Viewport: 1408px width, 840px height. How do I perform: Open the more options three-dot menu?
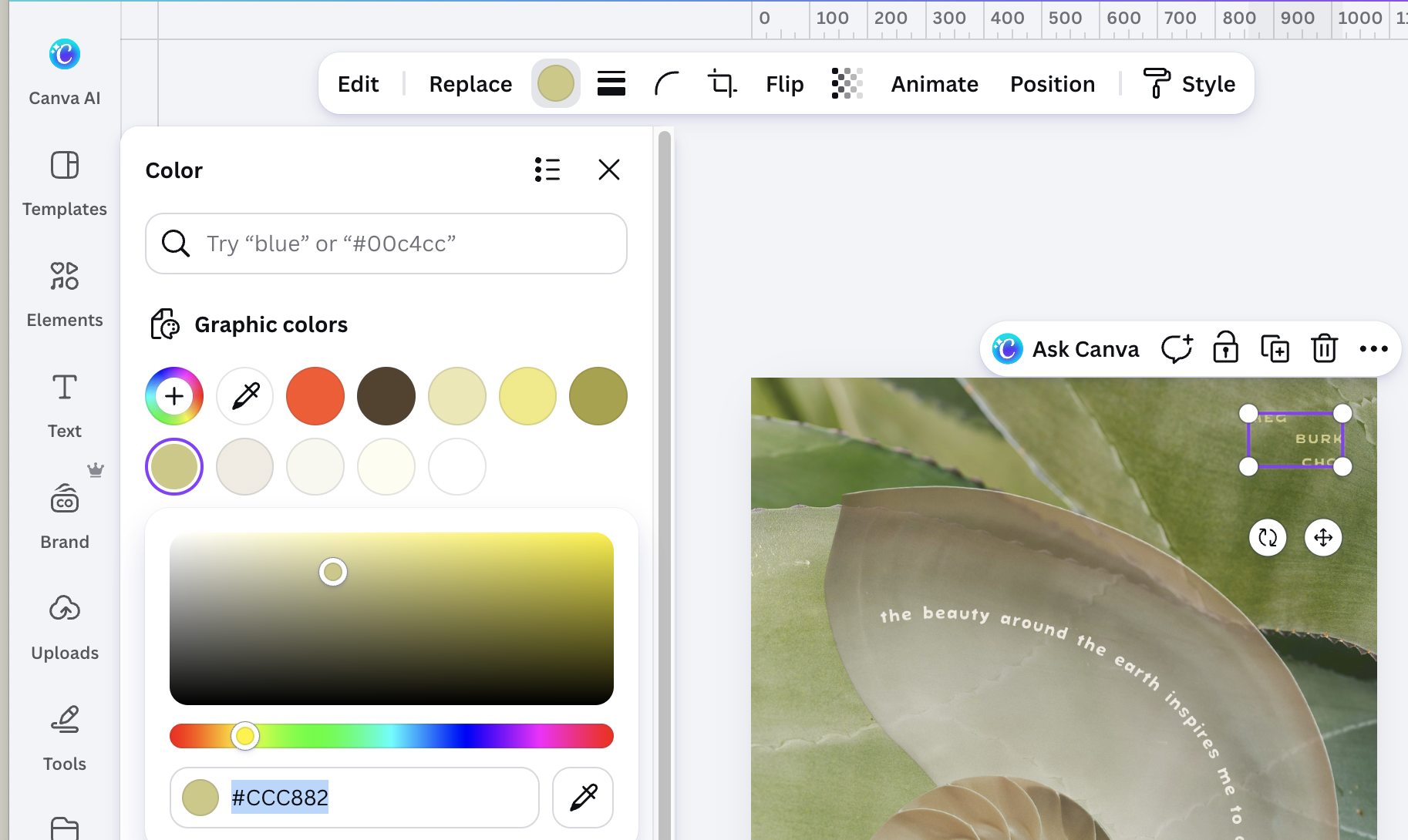point(1373,349)
